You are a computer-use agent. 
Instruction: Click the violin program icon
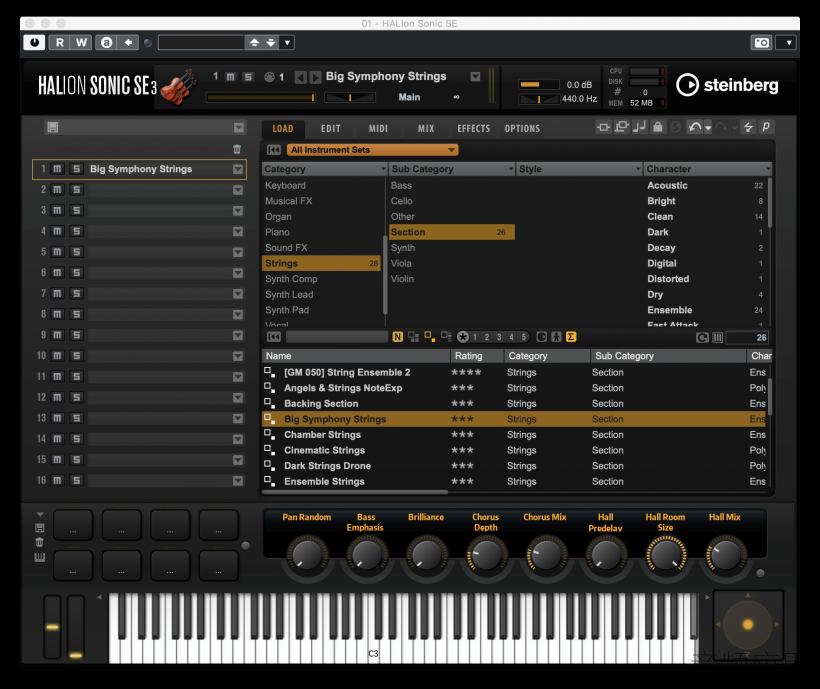tap(178, 87)
